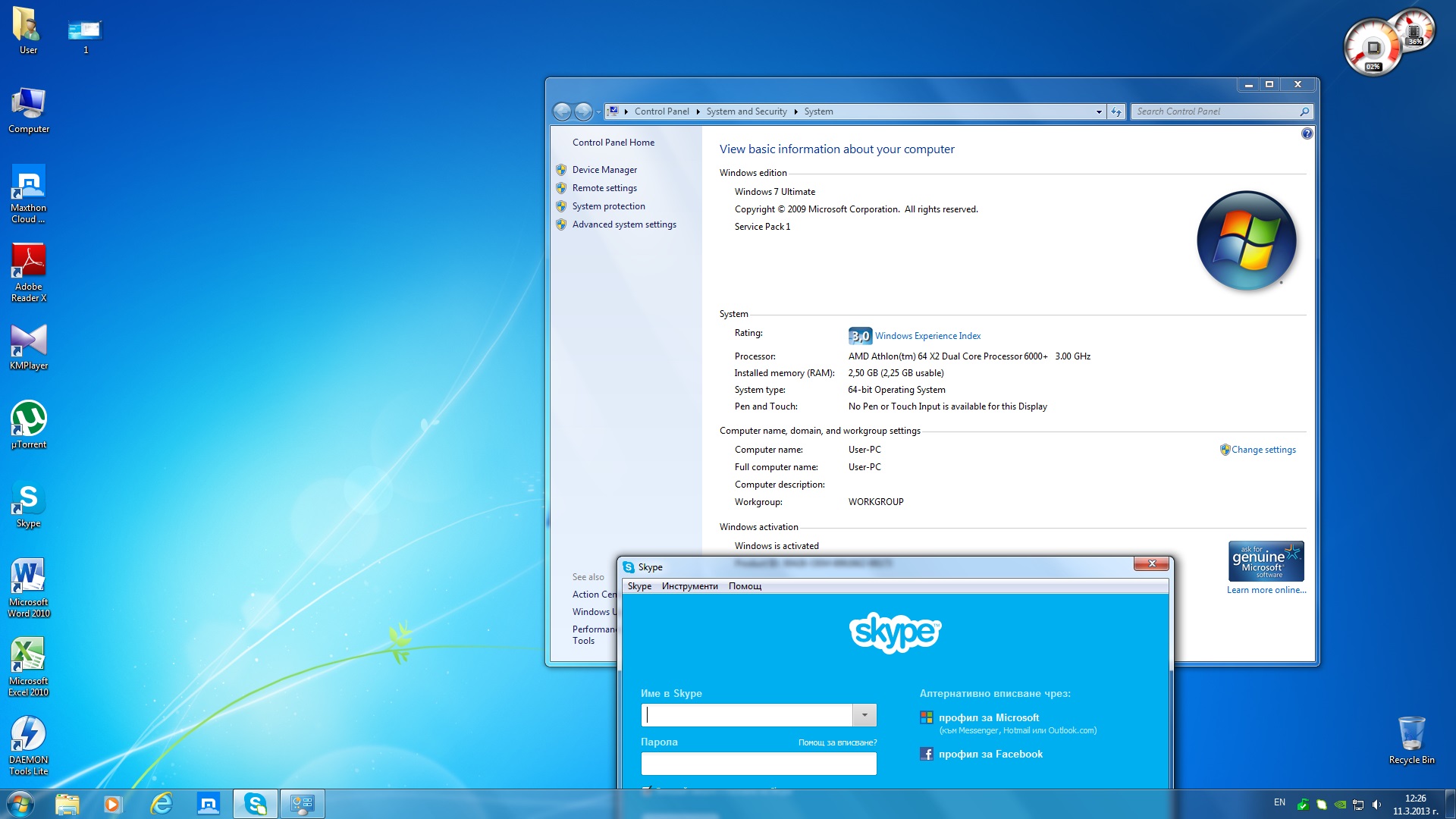This screenshot has width=1456, height=819.
Task: Open the NVIDIA tray icon
Action: pos(1340,804)
